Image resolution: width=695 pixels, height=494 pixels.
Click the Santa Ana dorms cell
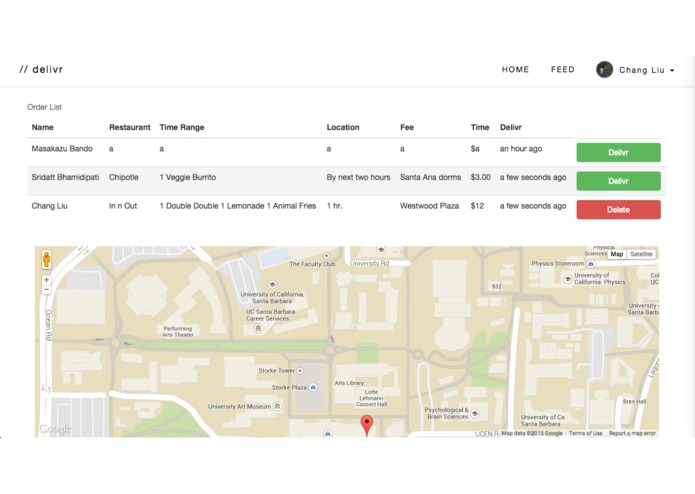430,177
